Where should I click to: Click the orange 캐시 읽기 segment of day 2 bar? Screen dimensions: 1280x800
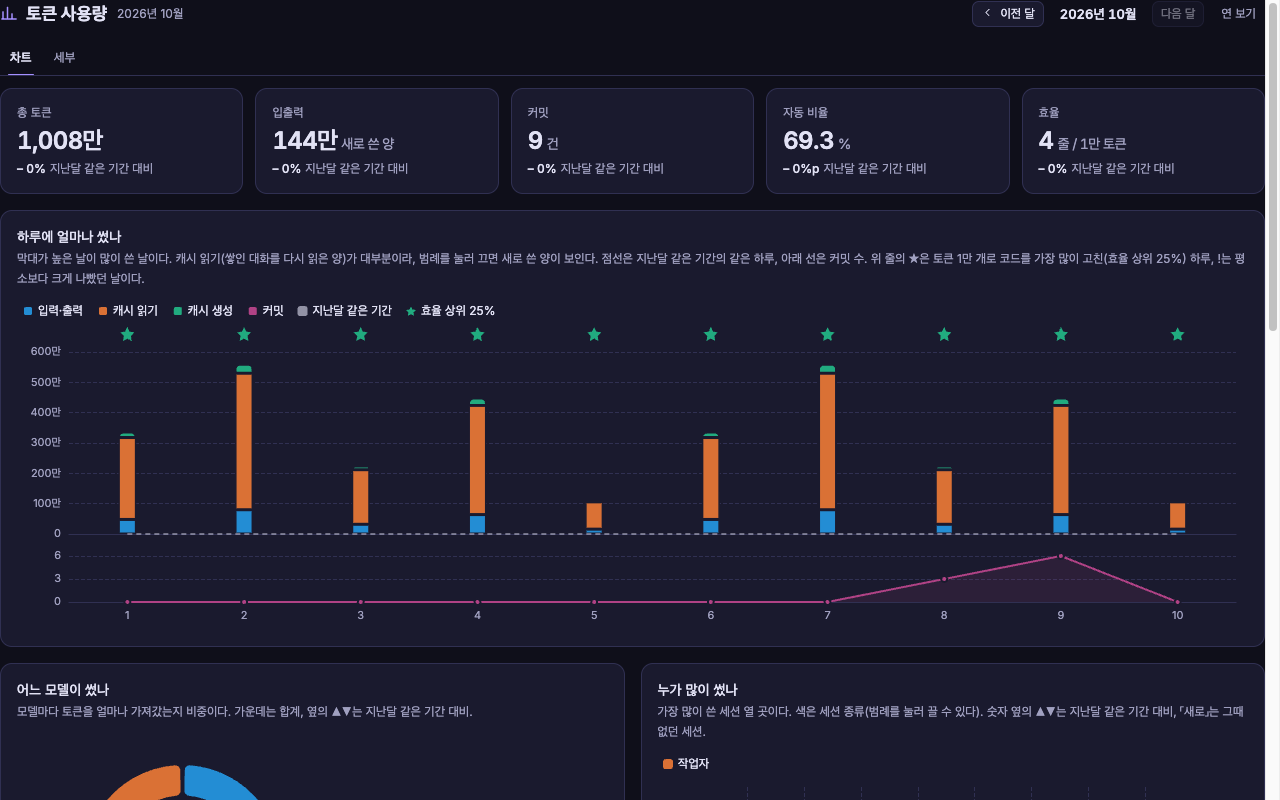[244, 441]
